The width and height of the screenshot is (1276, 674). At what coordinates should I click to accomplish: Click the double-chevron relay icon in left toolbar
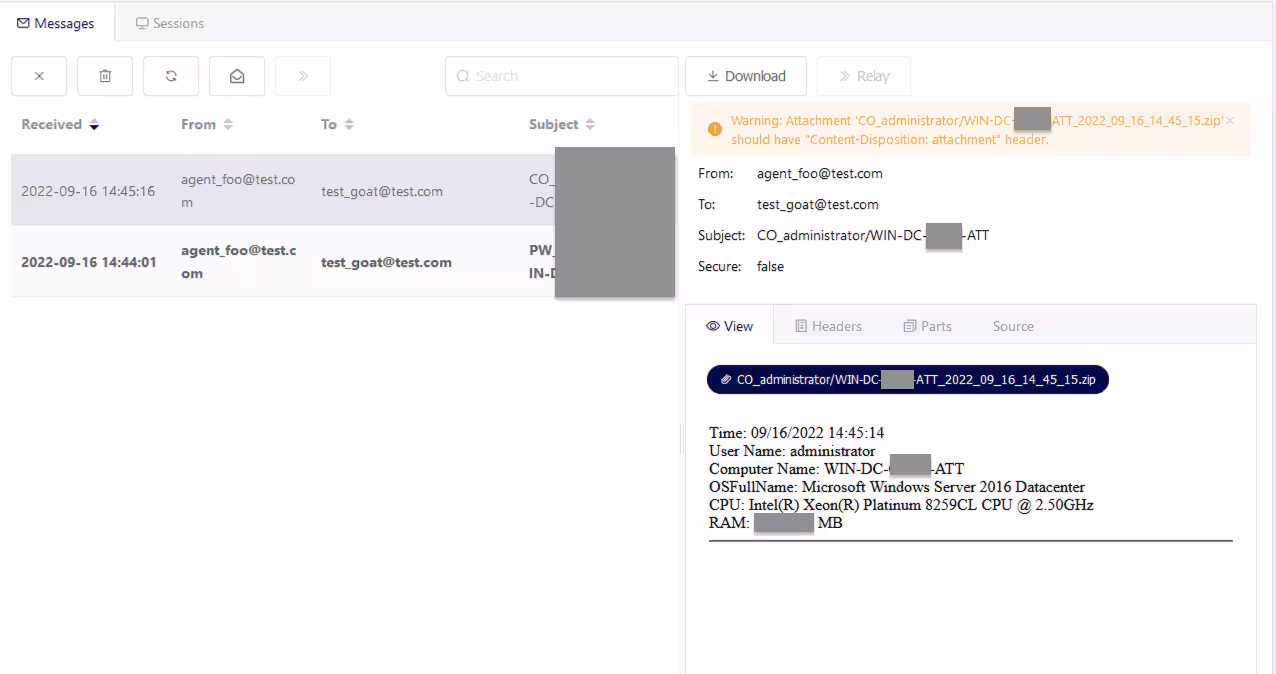tap(303, 76)
